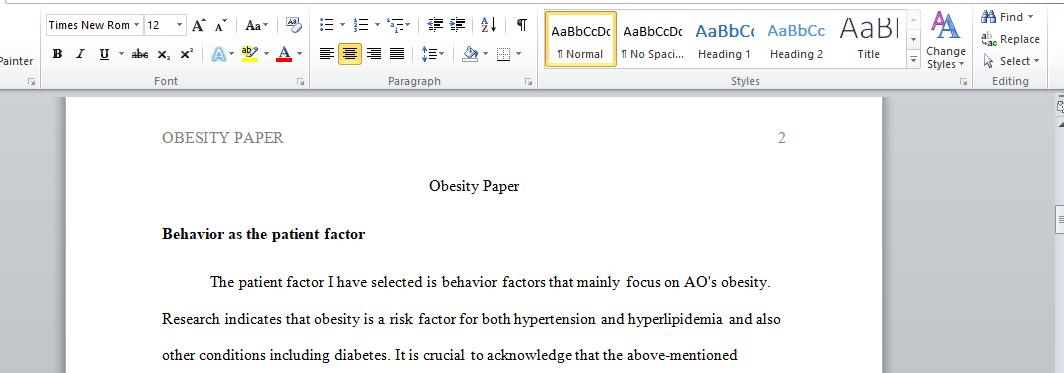Click Align Text Left icon
Screen dimensions: 1064x373
coord(327,54)
